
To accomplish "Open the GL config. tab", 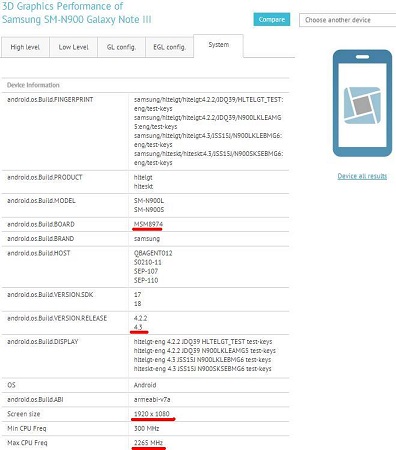I will (x=121, y=47).
